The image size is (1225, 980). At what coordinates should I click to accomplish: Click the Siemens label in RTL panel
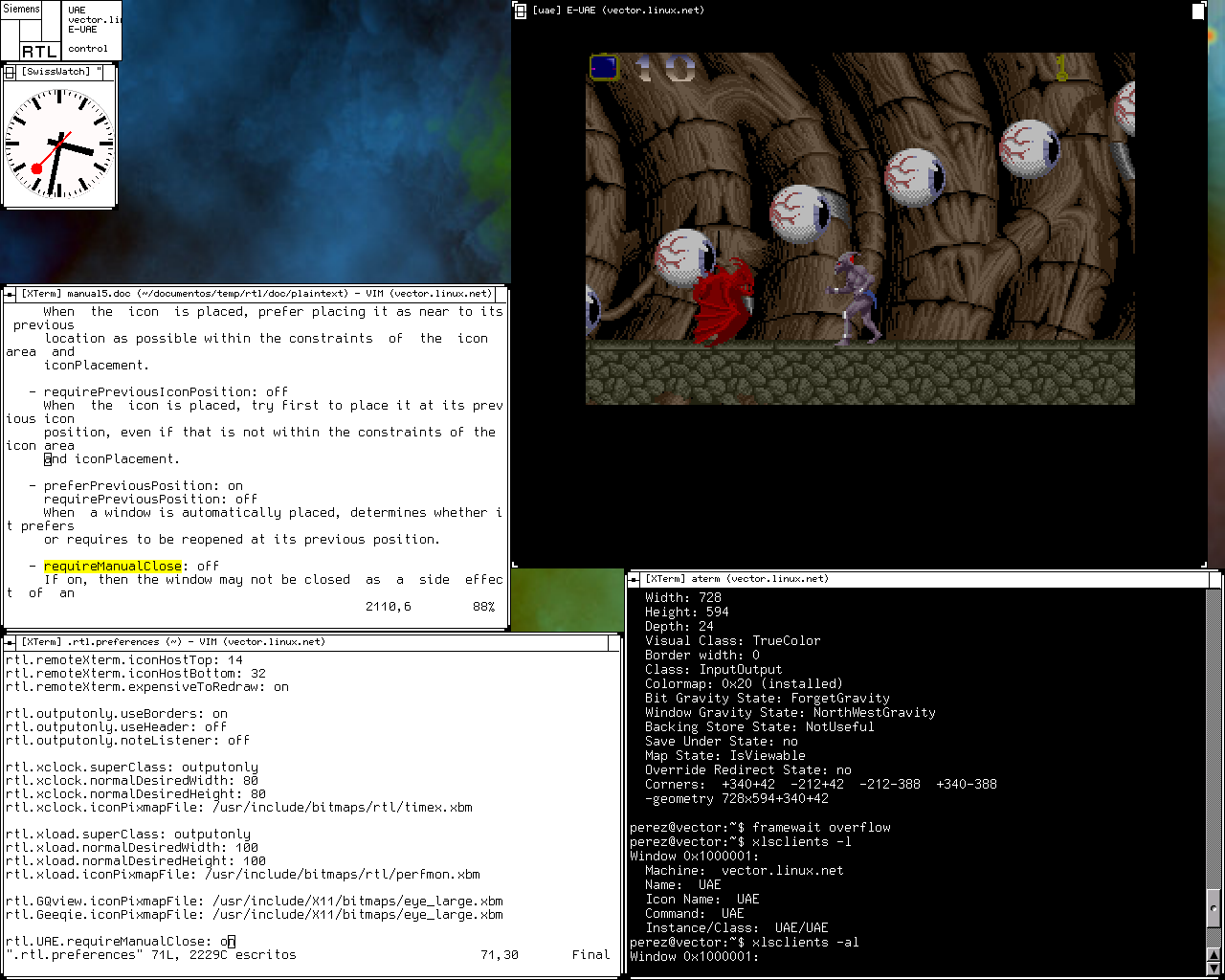tap(21, 10)
